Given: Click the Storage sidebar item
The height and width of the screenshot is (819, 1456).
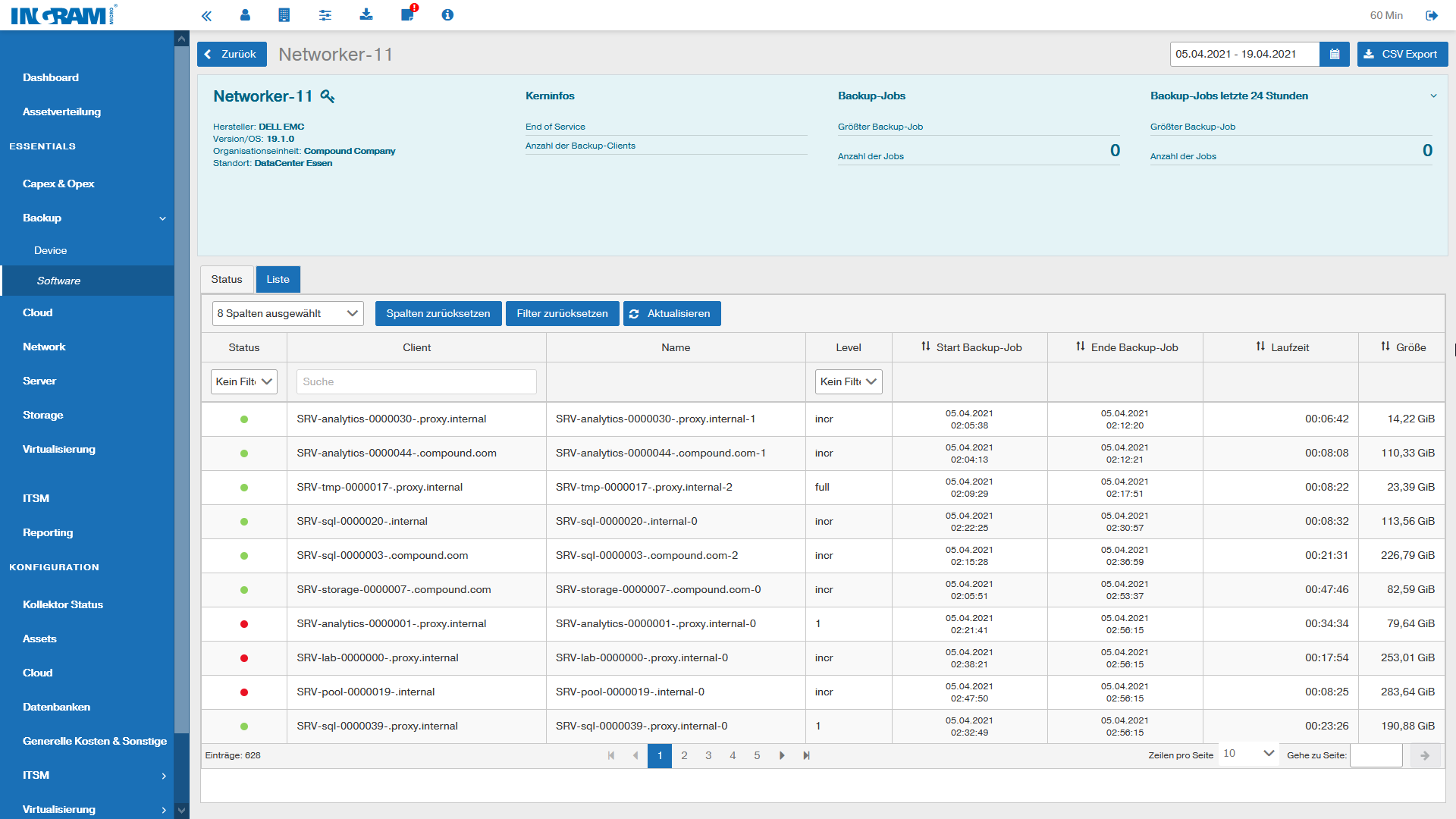Looking at the screenshot, I should (43, 416).
